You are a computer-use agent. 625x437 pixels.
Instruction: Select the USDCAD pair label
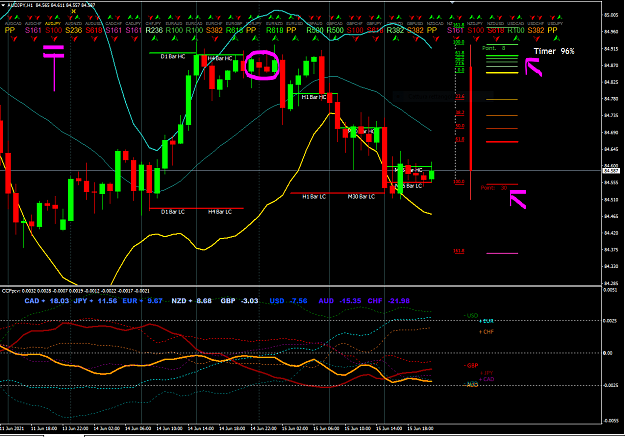point(515,24)
